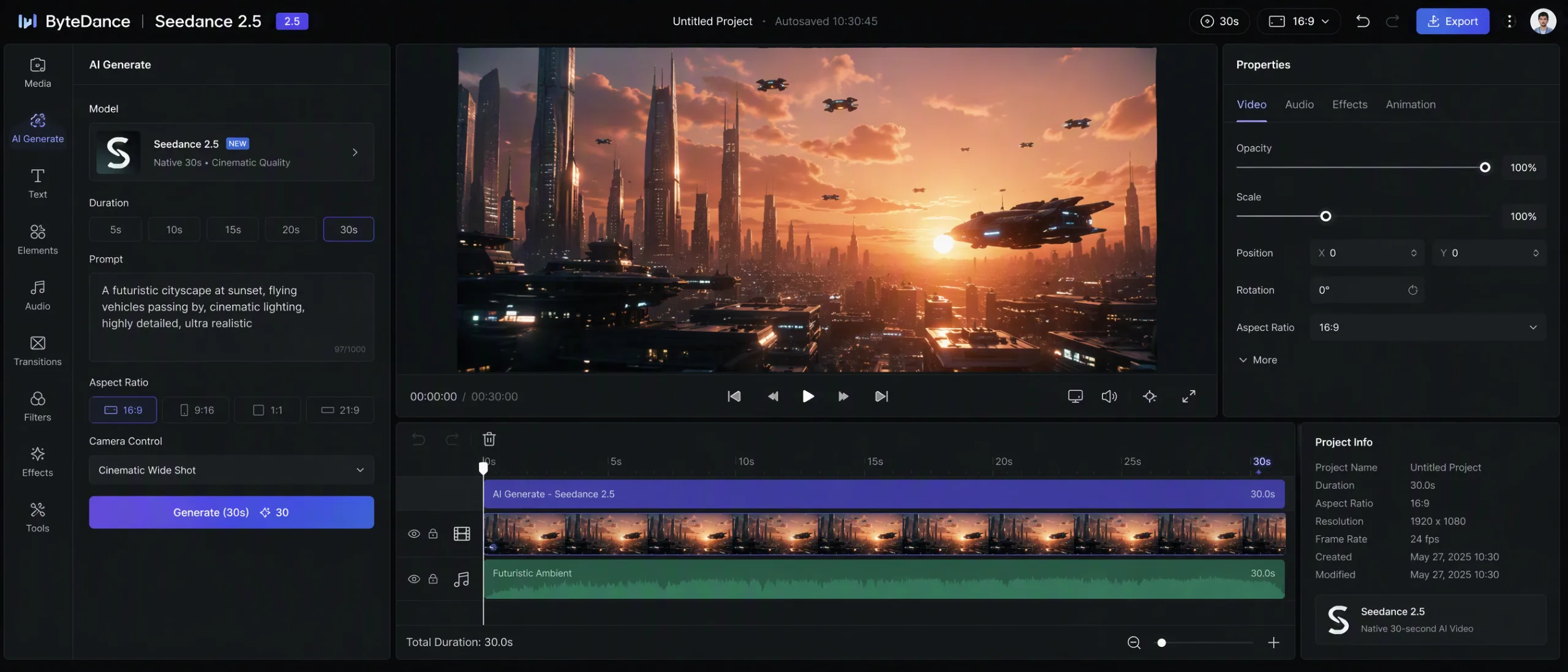Switch to the Video properties tab
1568x672 pixels.
click(x=1251, y=105)
